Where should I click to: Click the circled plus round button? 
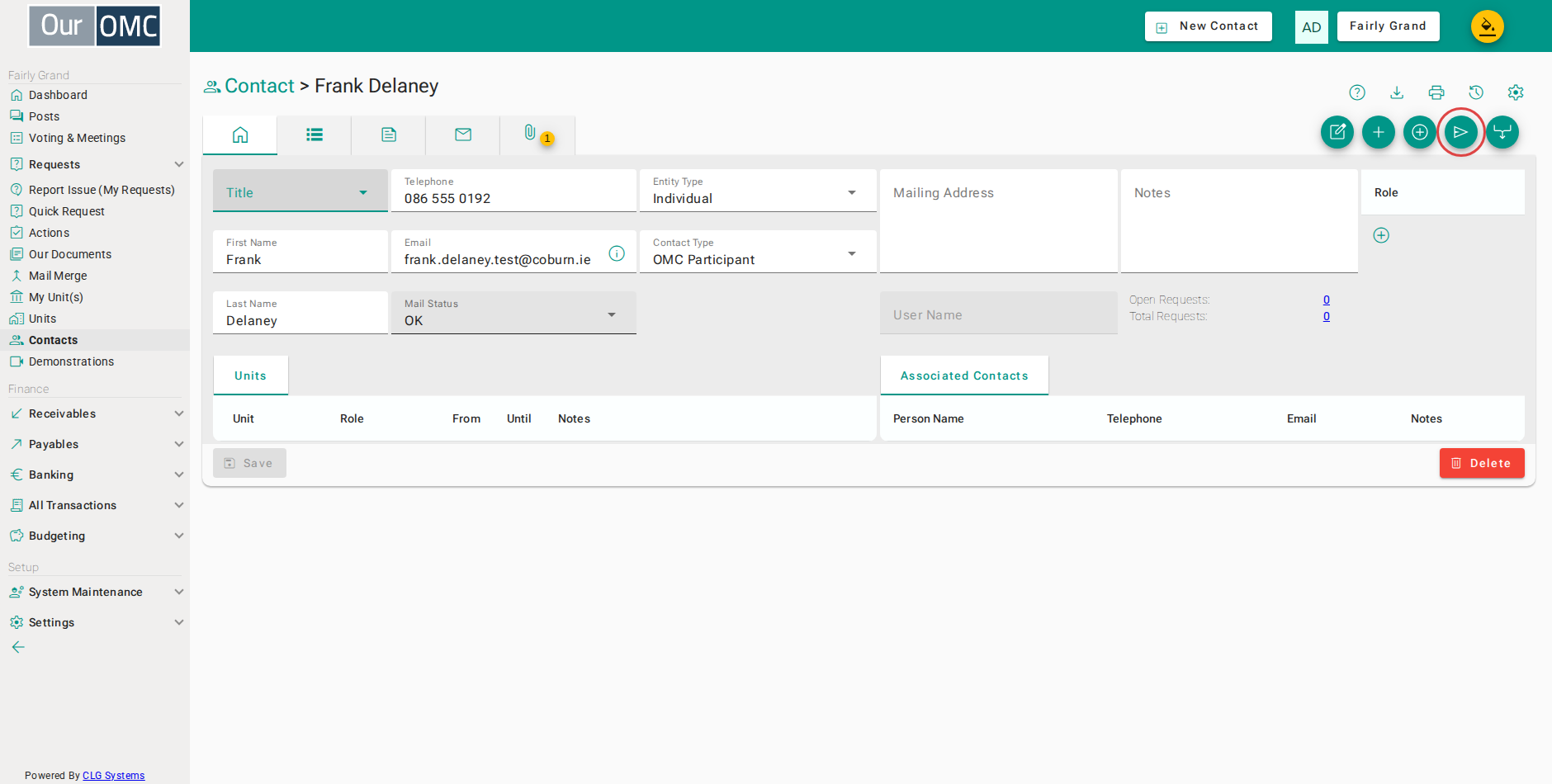pyautogui.click(x=1420, y=132)
